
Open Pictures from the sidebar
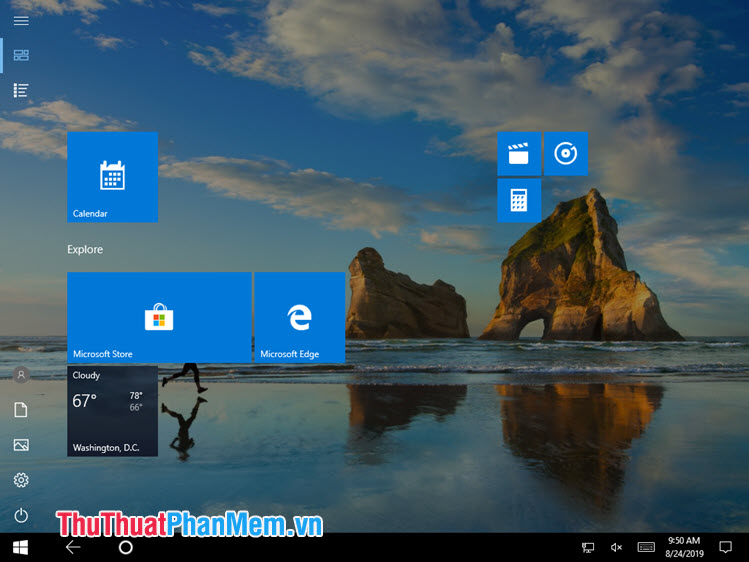[21, 445]
